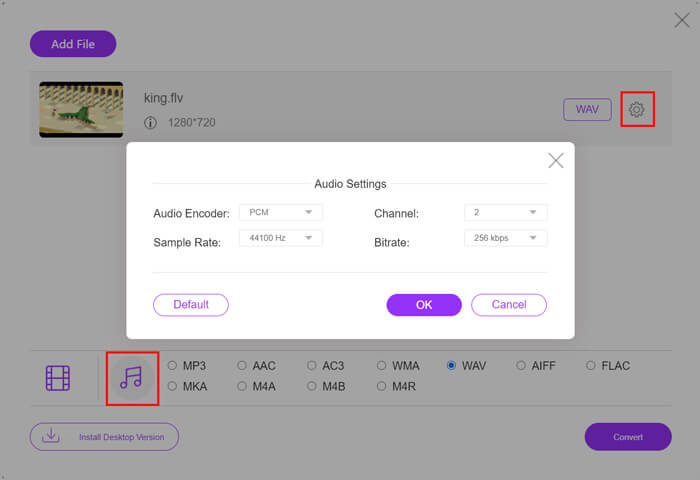The height and width of the screenshot is (480, 700).
Task: Cancel the Audio Settings dialog
Action: pyautogui.click(x=509, y=305)
